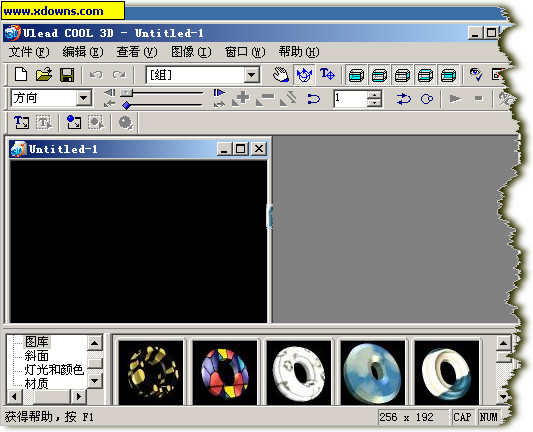533x432 pixels.
Task: Toggle the fourth face-selection box icon
Action: coord(425,75)
